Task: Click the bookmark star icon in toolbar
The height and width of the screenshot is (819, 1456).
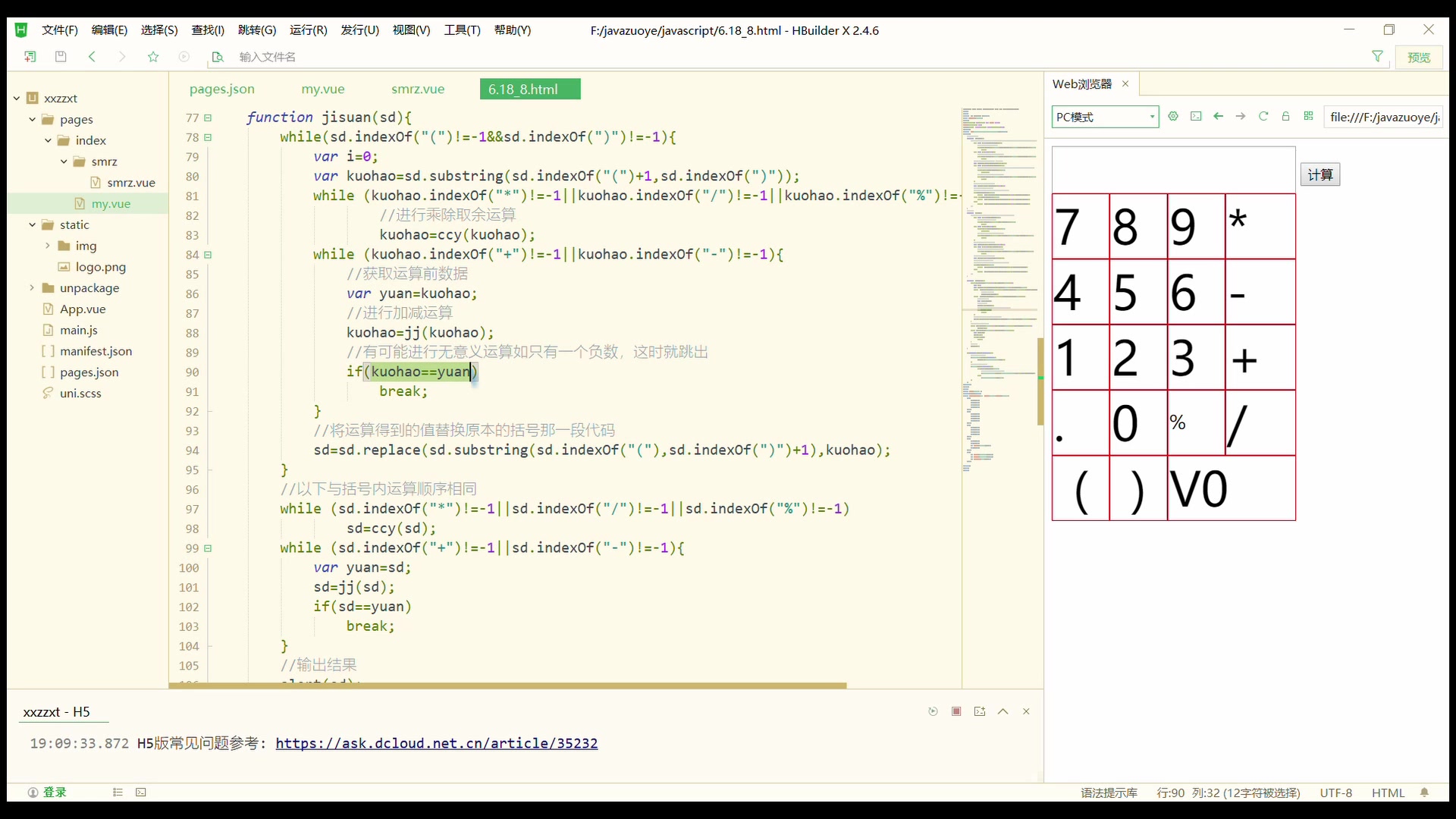Action: click(x=153, y=57)
